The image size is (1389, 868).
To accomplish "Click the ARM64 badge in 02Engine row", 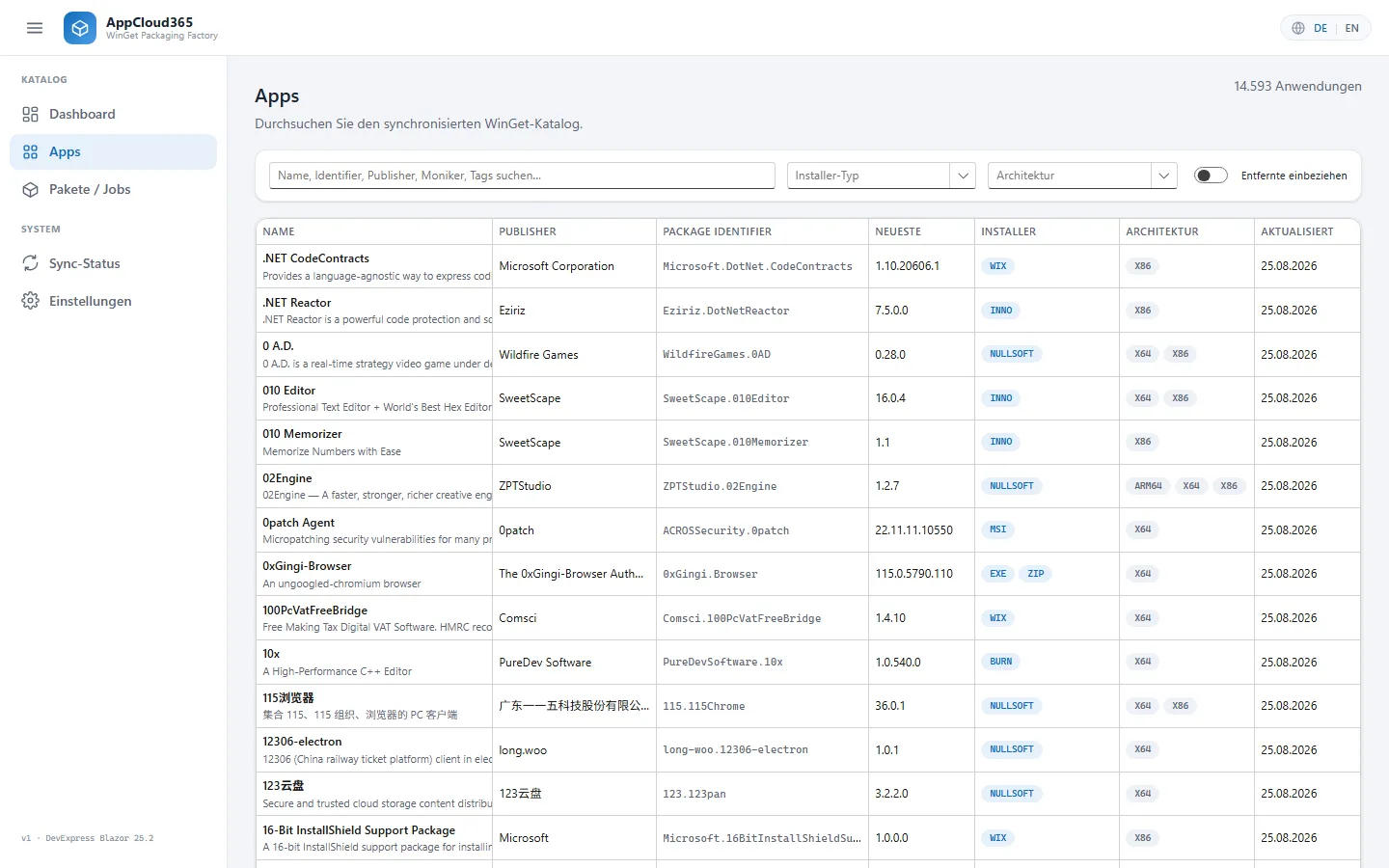I will point(1149,486).
